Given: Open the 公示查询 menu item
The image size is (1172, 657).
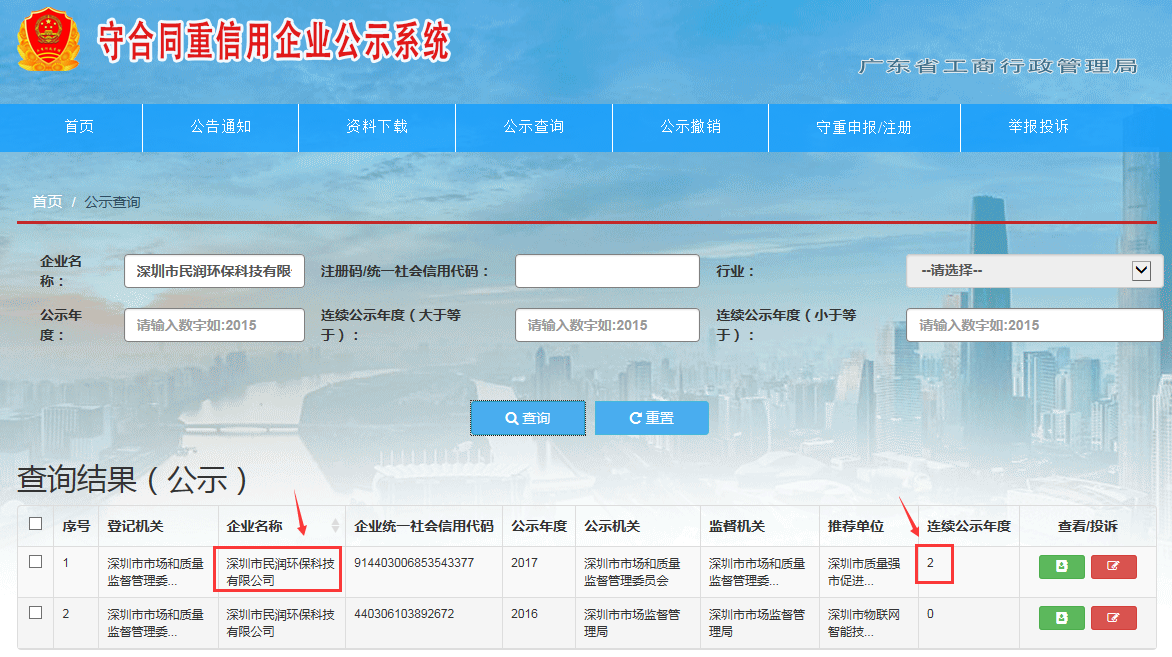Looking at the screenshot, I should click(x=534, y=127).
